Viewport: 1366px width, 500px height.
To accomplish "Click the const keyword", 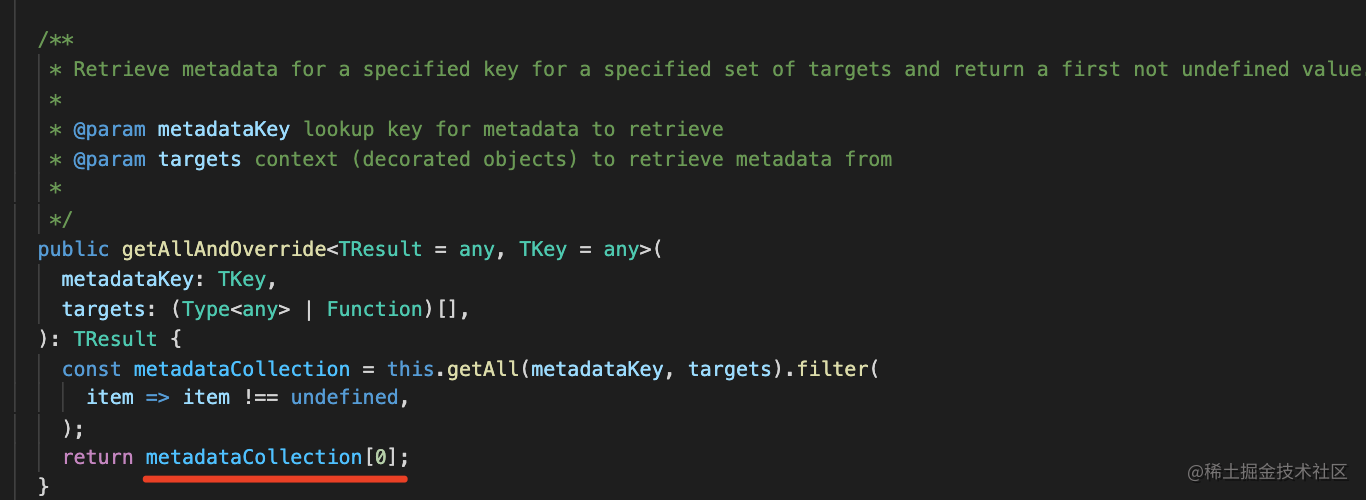I will pyautogui.click(x=92, y=369).
